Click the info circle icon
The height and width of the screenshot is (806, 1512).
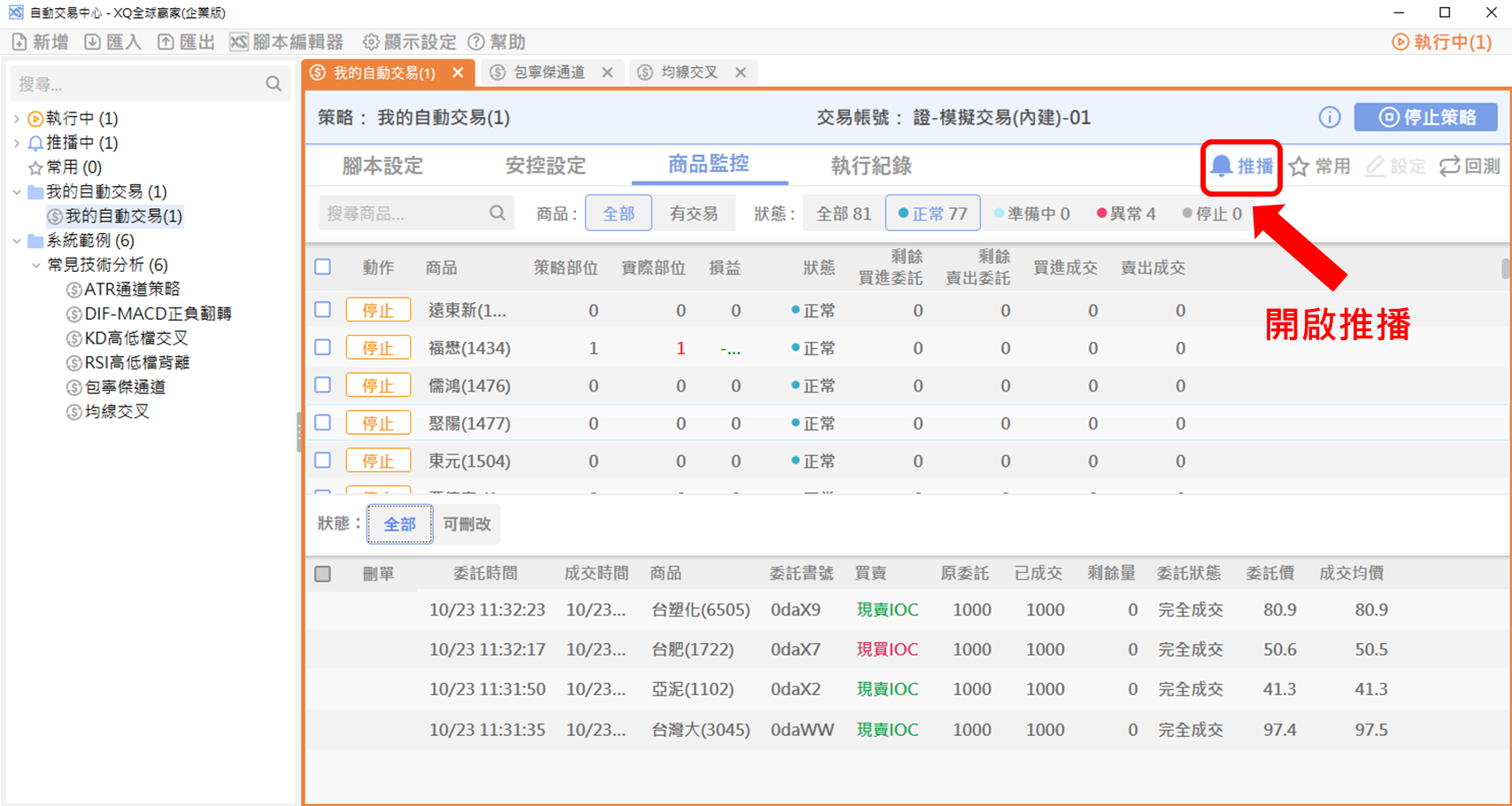pyautogui.click(x=1329, y=118)
